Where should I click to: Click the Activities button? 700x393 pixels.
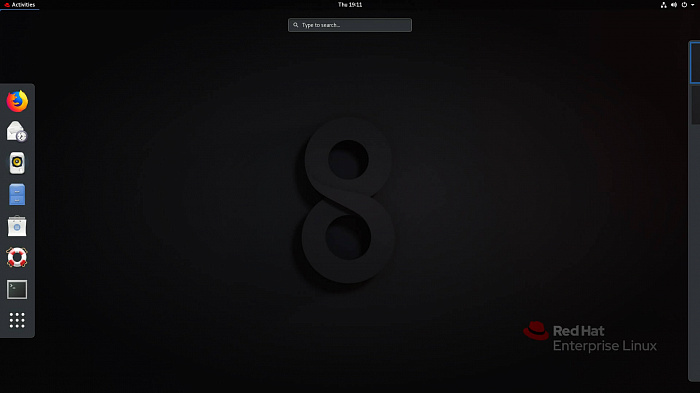[20, 4]
